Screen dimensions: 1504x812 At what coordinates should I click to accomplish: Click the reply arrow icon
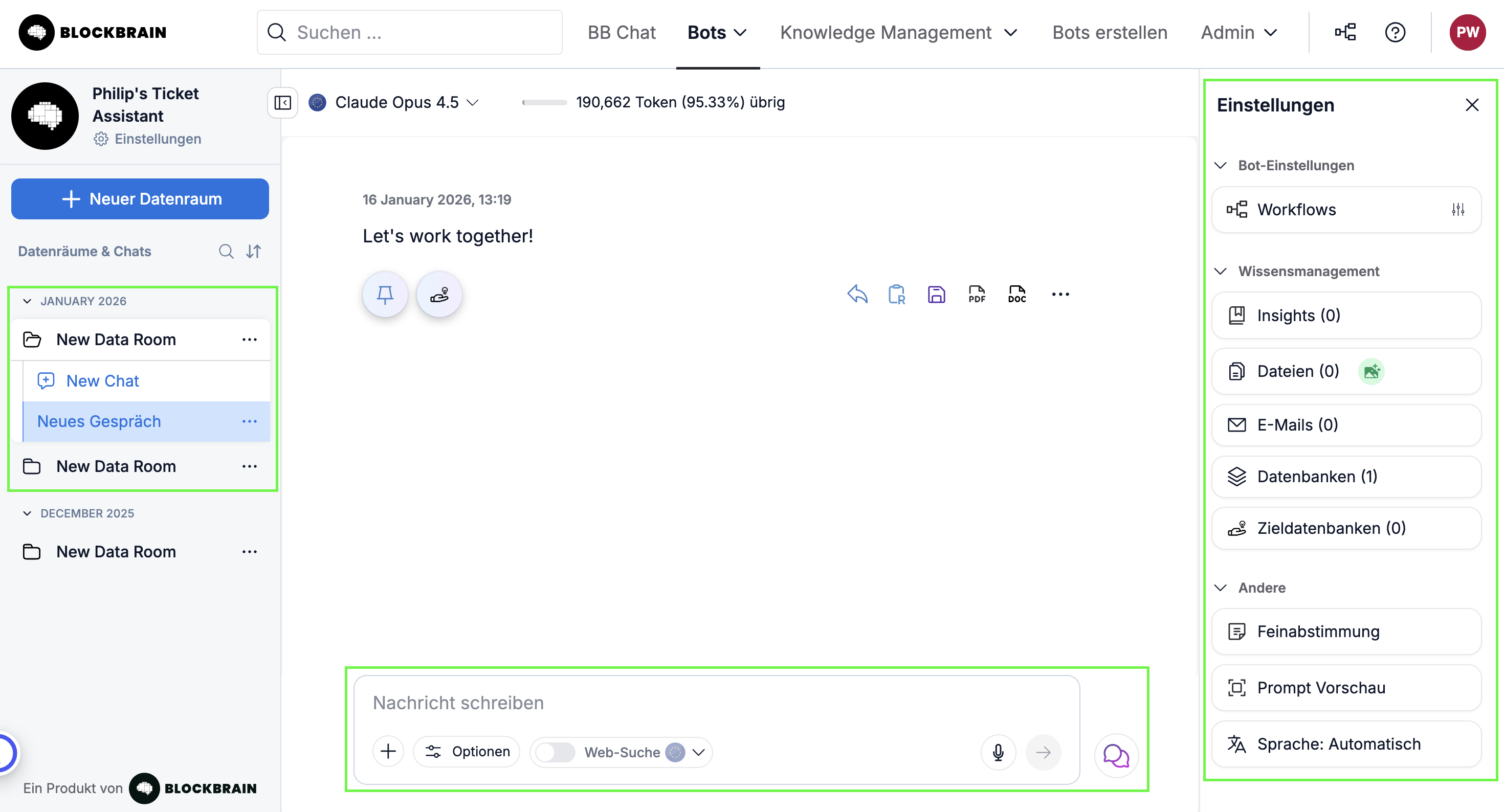857,294
